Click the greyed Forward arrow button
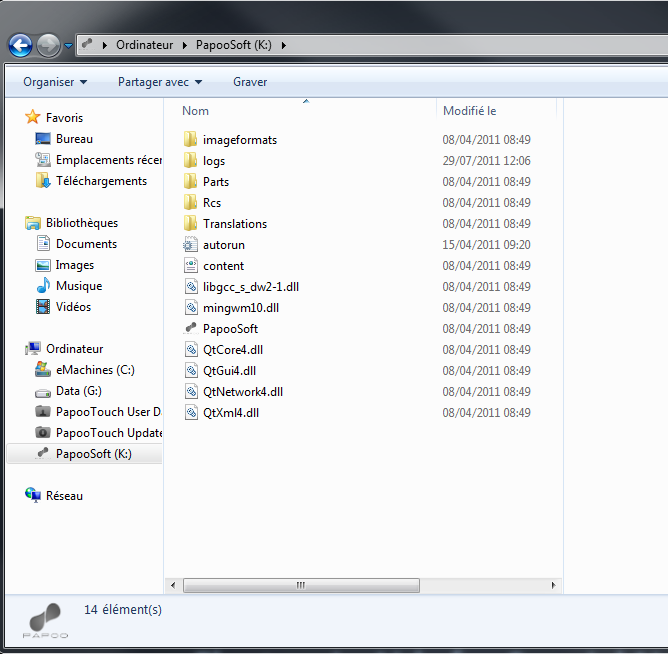 (x=49, y=45)
